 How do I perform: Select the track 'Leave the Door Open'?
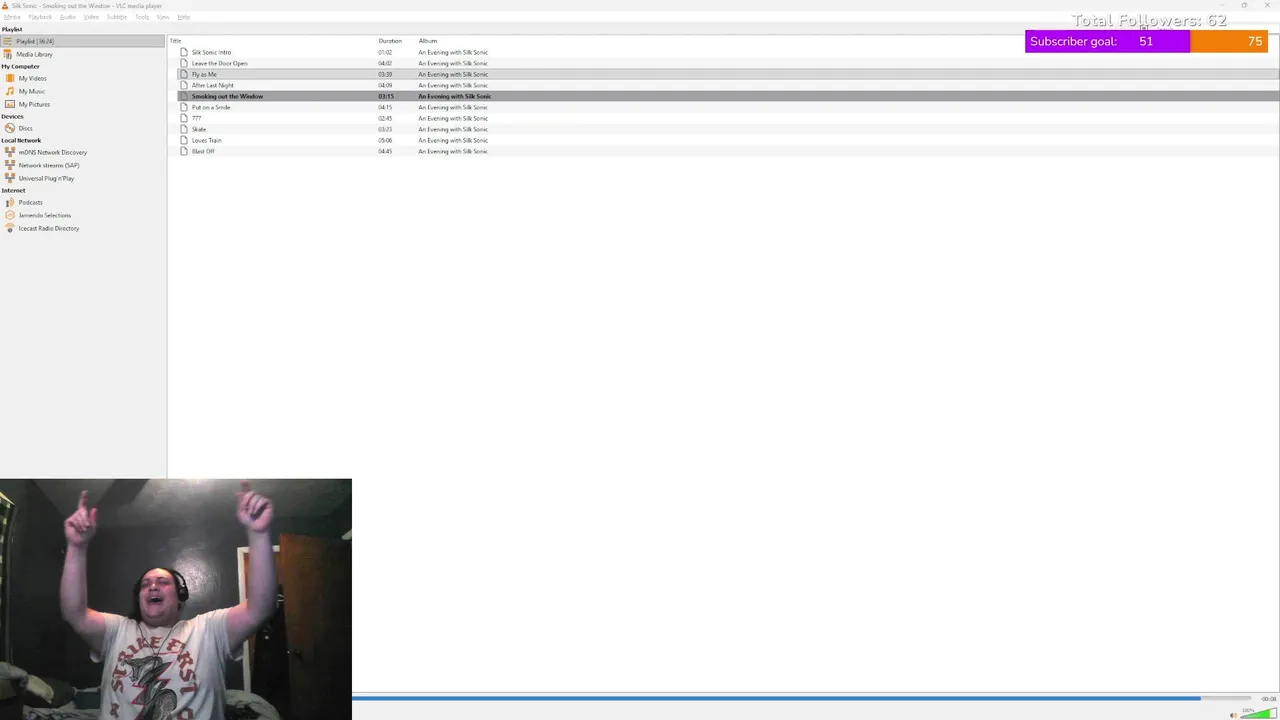(219, 63)
